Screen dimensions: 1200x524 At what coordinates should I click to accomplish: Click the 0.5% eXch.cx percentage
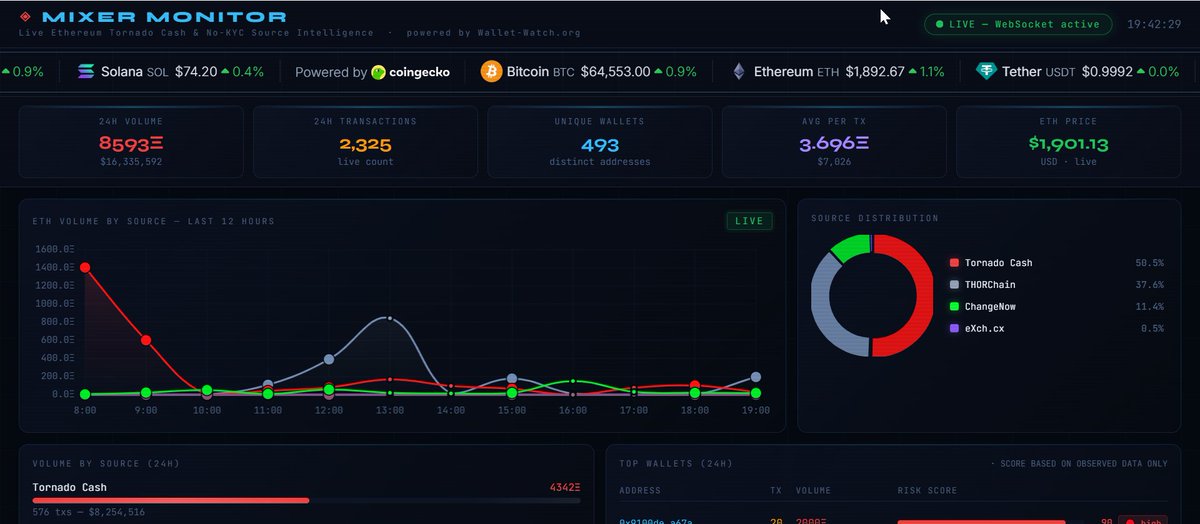tap(1154, 328)
